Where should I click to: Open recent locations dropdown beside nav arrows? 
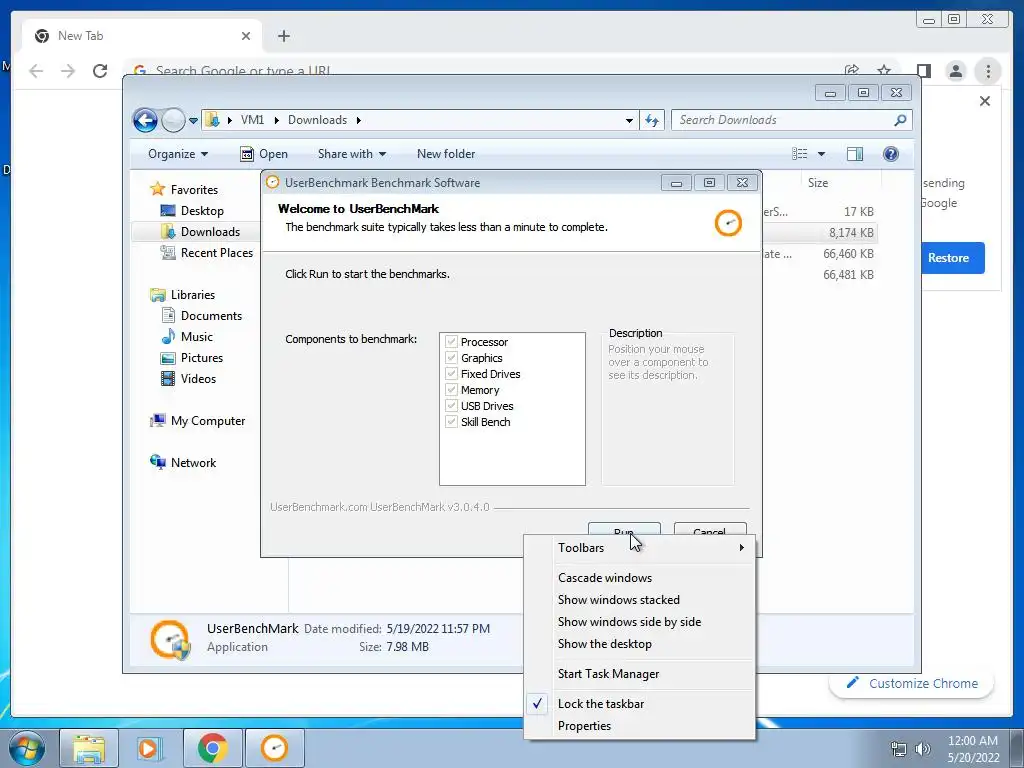click(193, 120)
